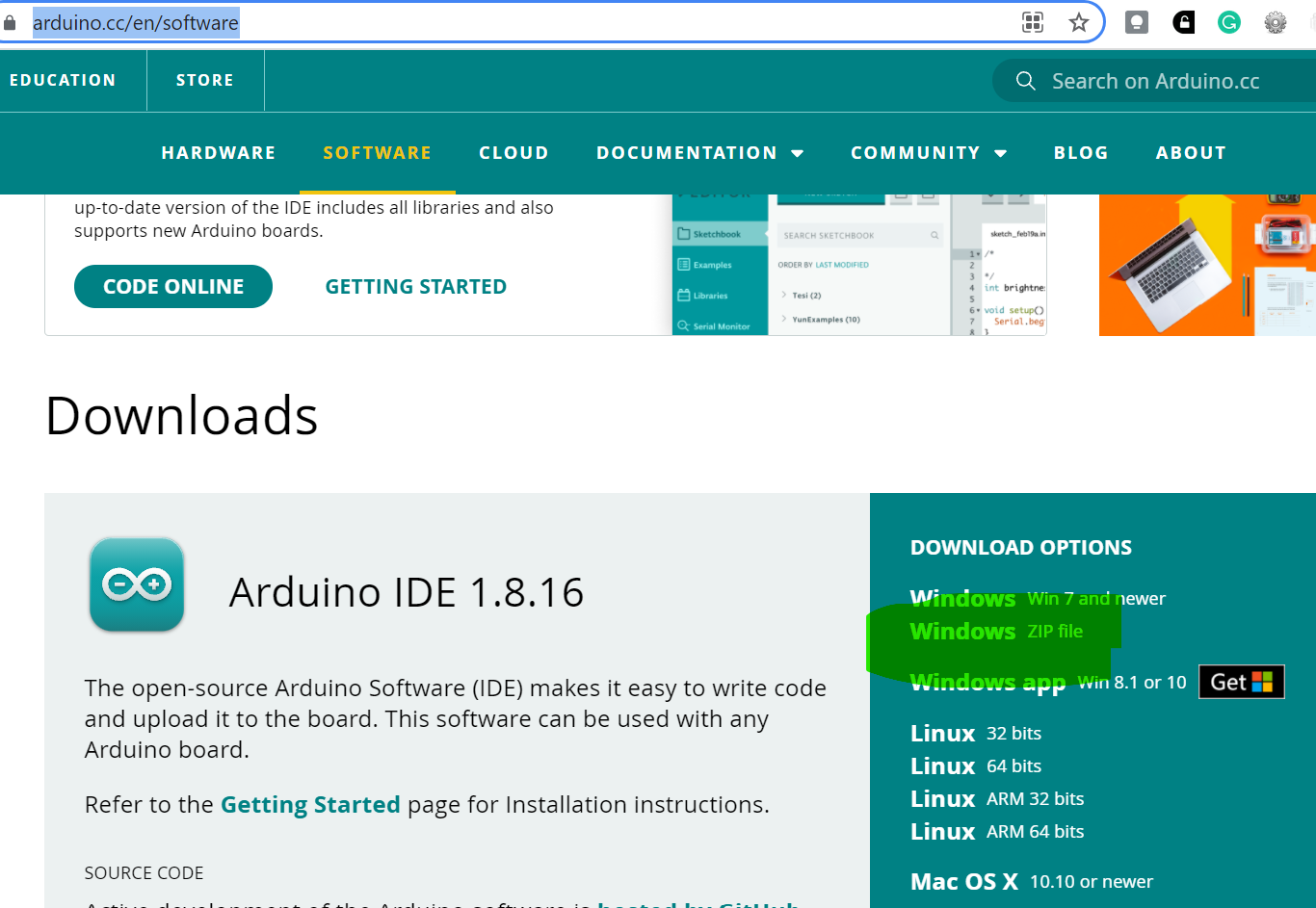Image resolution: width=1316 pixels, height=908 pixels.
Task: Click the padlock extension icon
Action: click(x=1182, y=21)
